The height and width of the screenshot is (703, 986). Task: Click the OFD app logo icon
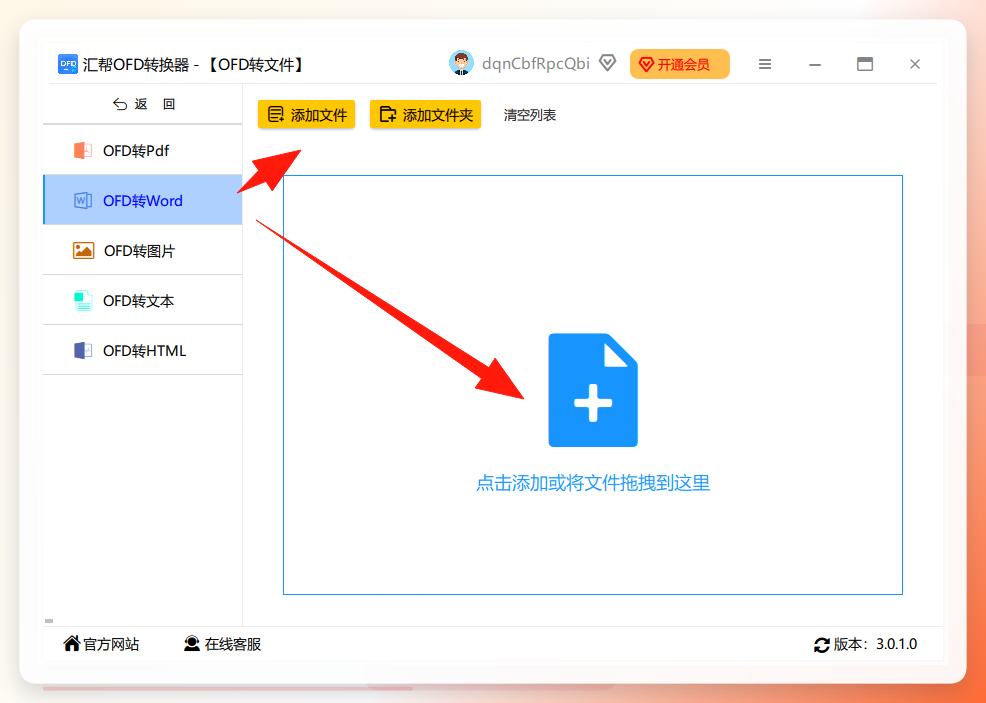68,64
